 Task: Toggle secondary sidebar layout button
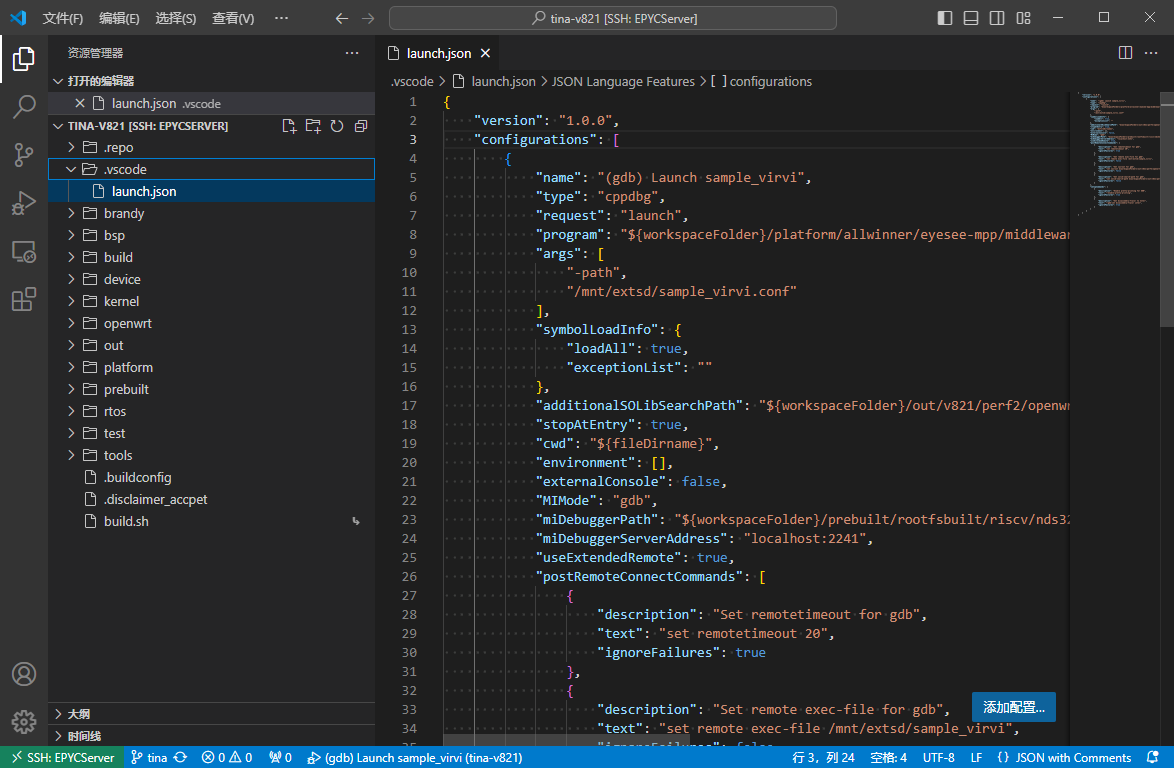(997, 18)
